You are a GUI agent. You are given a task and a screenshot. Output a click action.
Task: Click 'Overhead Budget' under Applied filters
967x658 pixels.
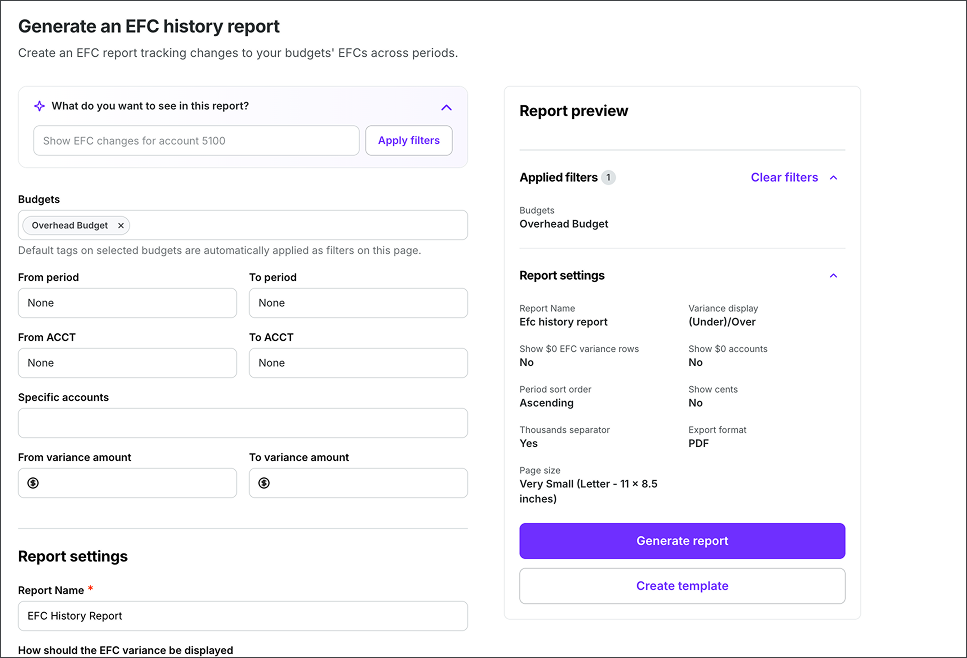pos(564,224)
